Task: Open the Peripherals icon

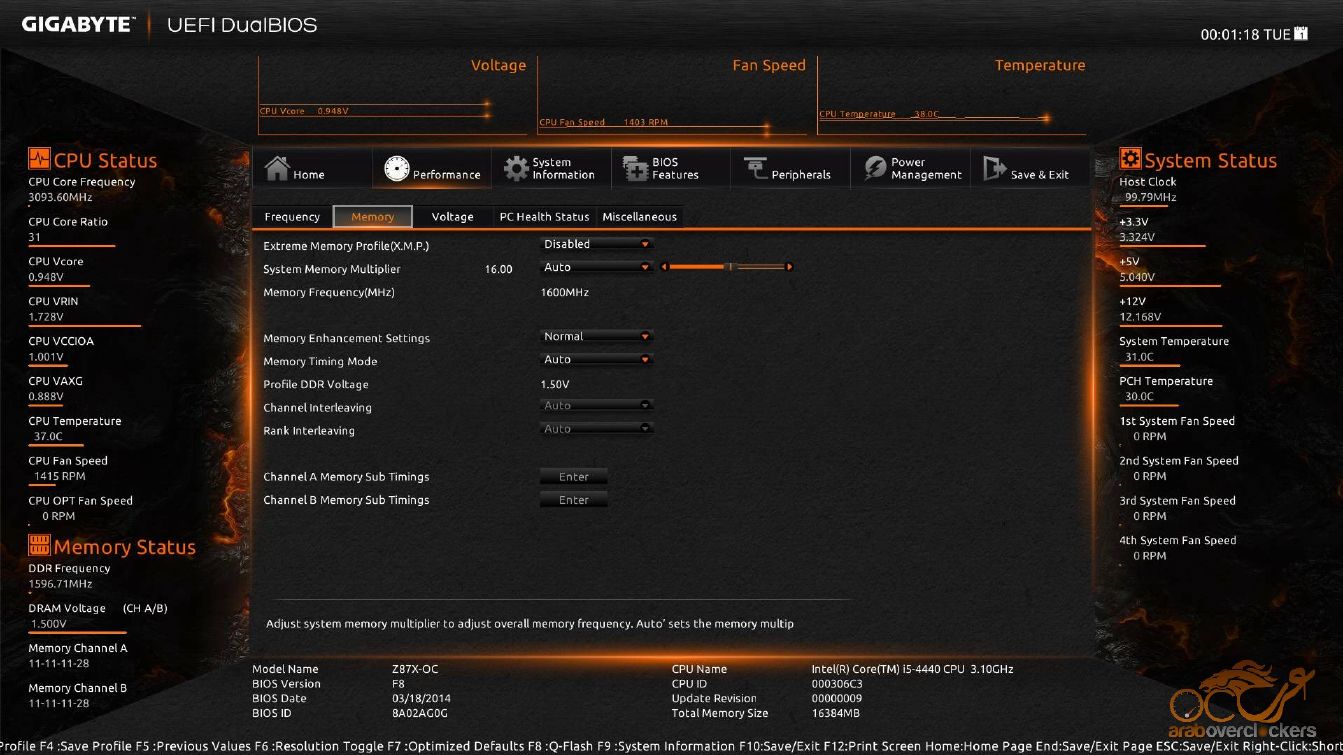Action: (755, 168)
